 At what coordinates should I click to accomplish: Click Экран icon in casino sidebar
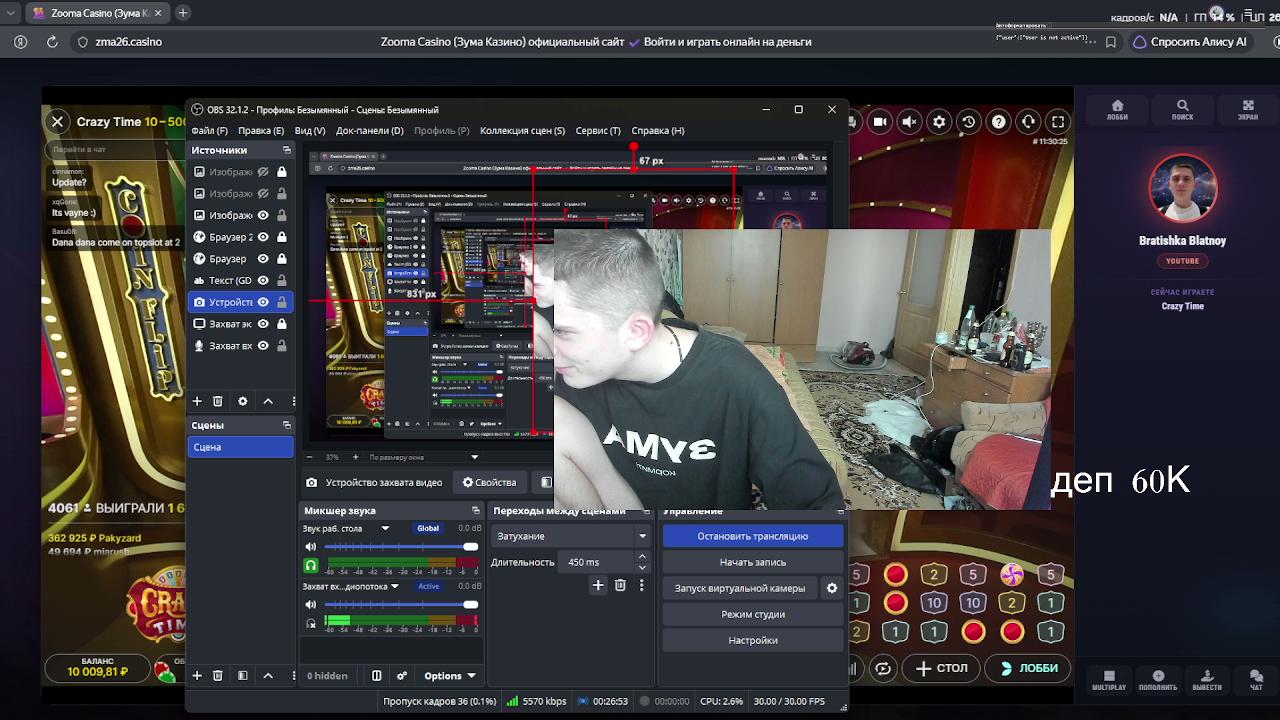pos(1248,110)
